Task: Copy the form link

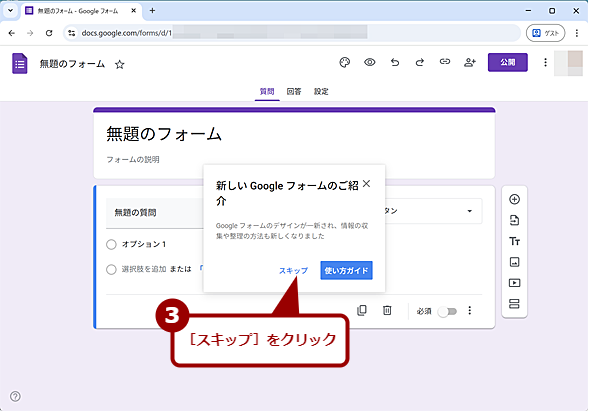Action: pyautogui.click(x=445, y=62)
